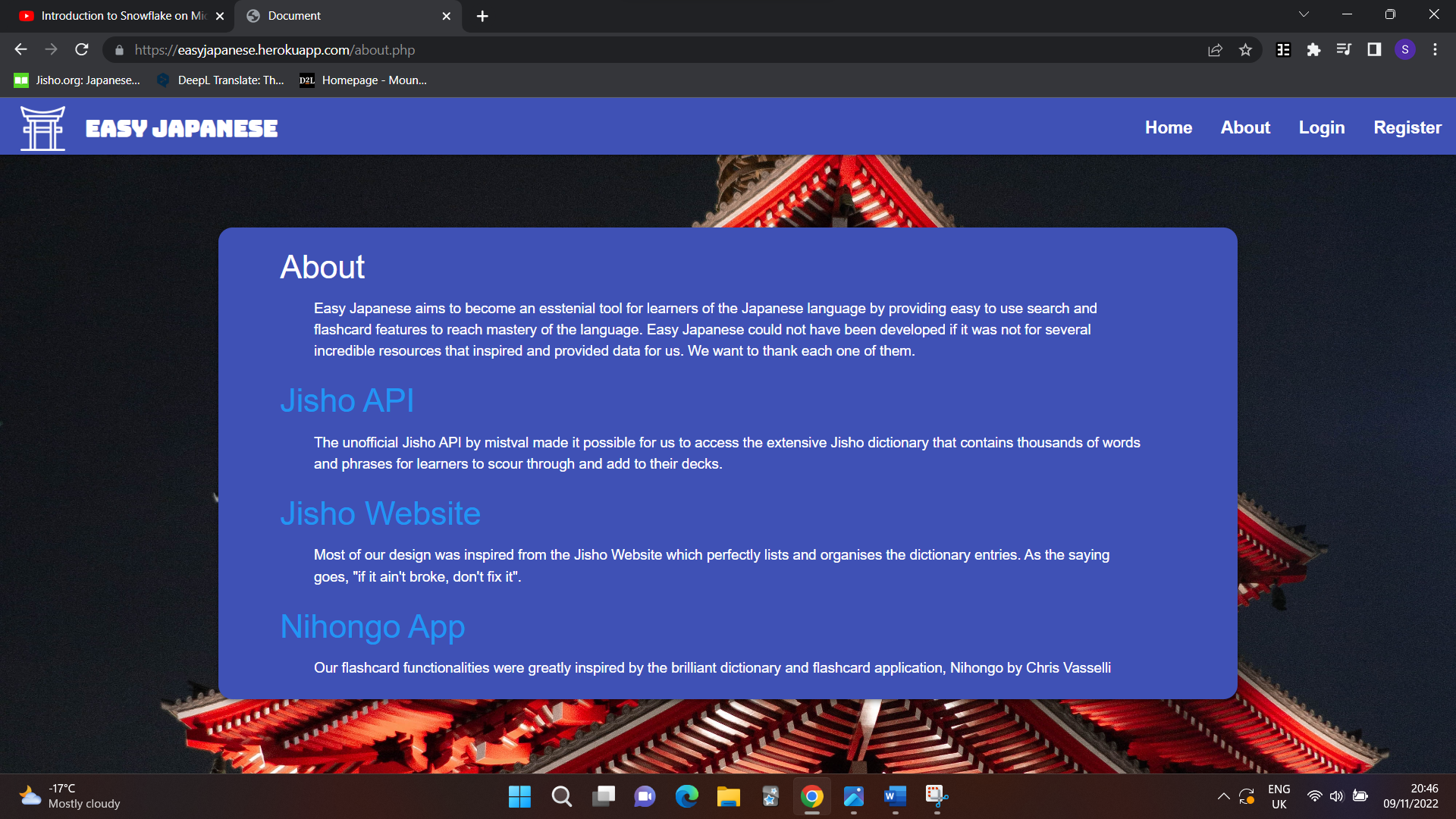Open clock and date 20:46
The height and width of the screenshot is (819, 1456).
tap(1410, 796)
